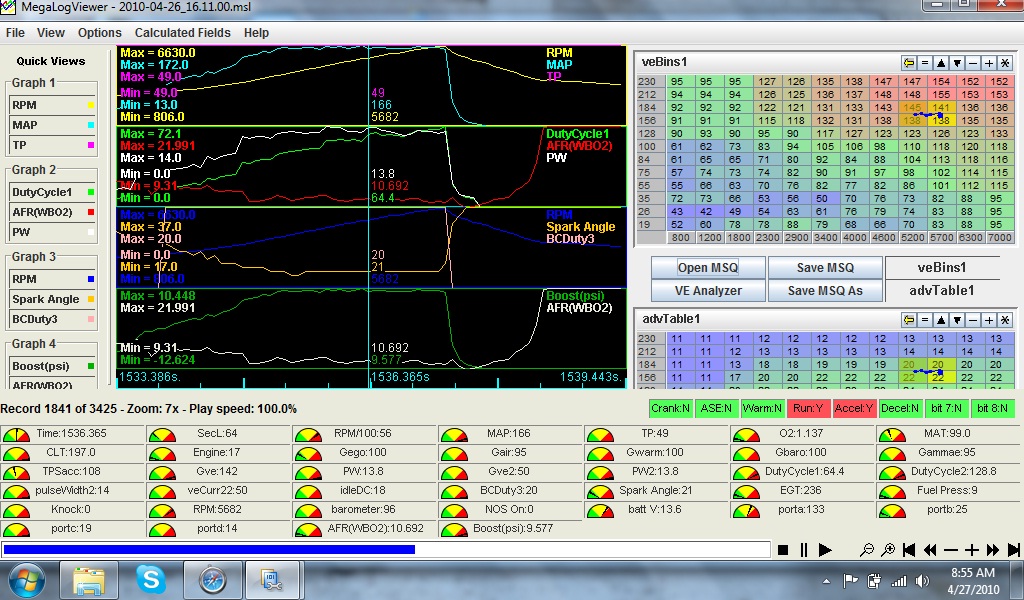Click the blue playback progress bar

coord(208,549)
